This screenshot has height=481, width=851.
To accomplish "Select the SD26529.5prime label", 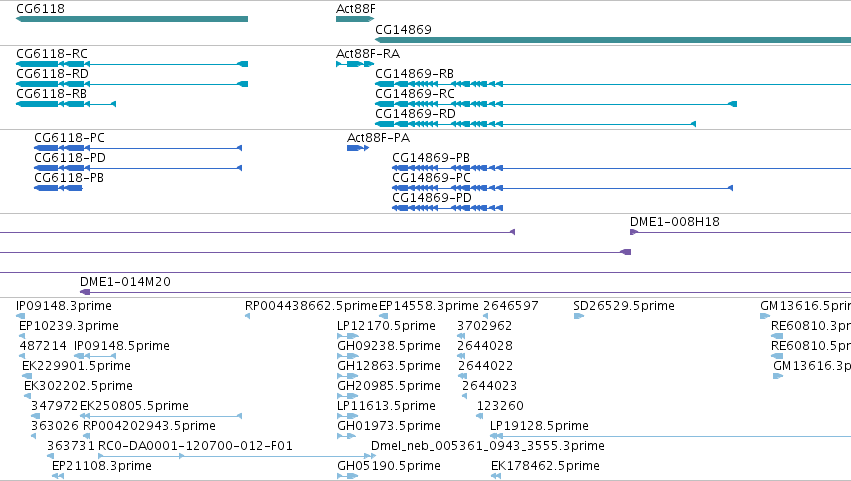I will pyautogui.click(x=624, y=306).
